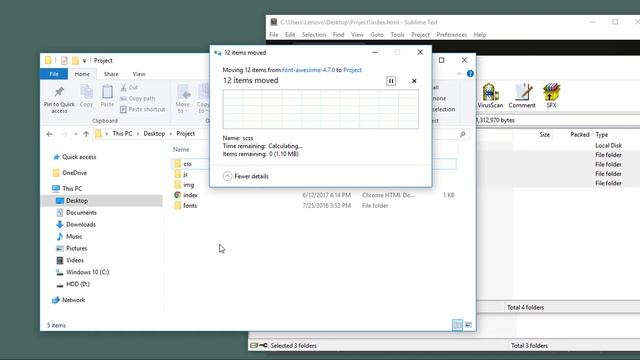
Task: Open Sublime Text Find menu
Action: [338, 35]
